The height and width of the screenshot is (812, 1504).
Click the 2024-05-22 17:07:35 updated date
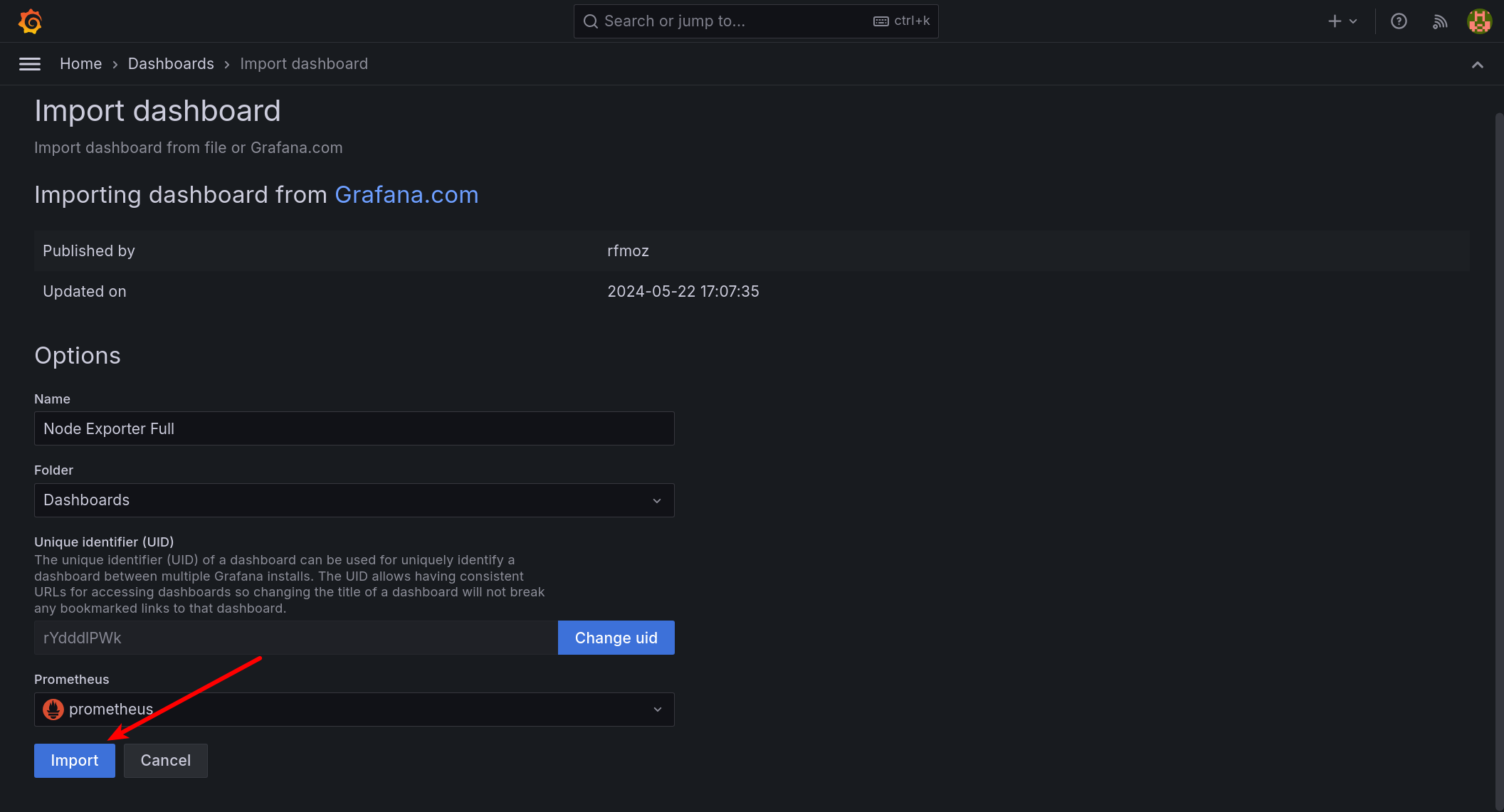683,292
